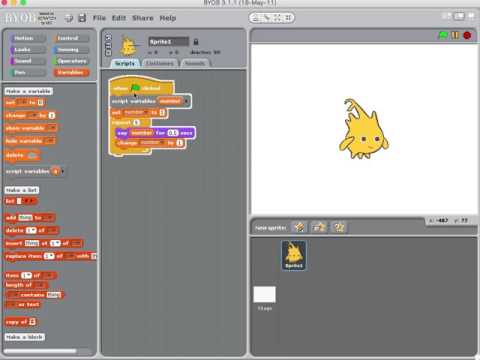Switch to small stage view mode
Viewport: 480px width, 360px height.
(x=447, y=16)
